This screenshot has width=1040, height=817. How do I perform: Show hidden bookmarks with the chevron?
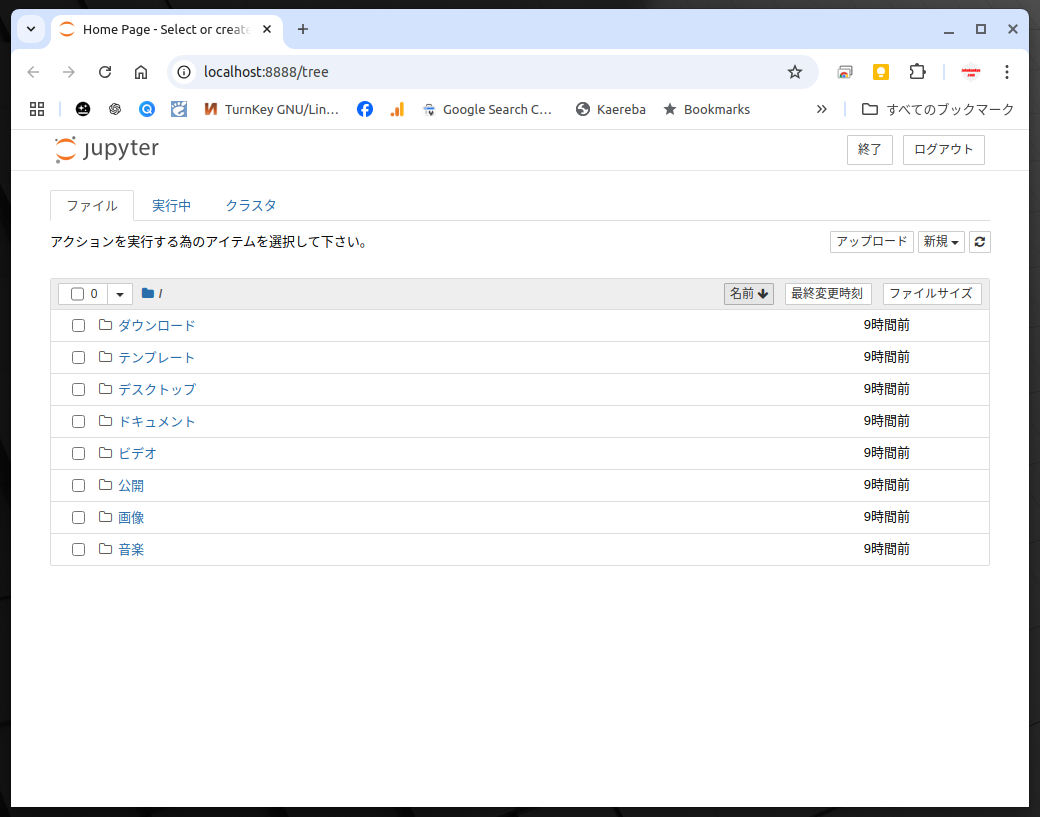tap(822, 109)
